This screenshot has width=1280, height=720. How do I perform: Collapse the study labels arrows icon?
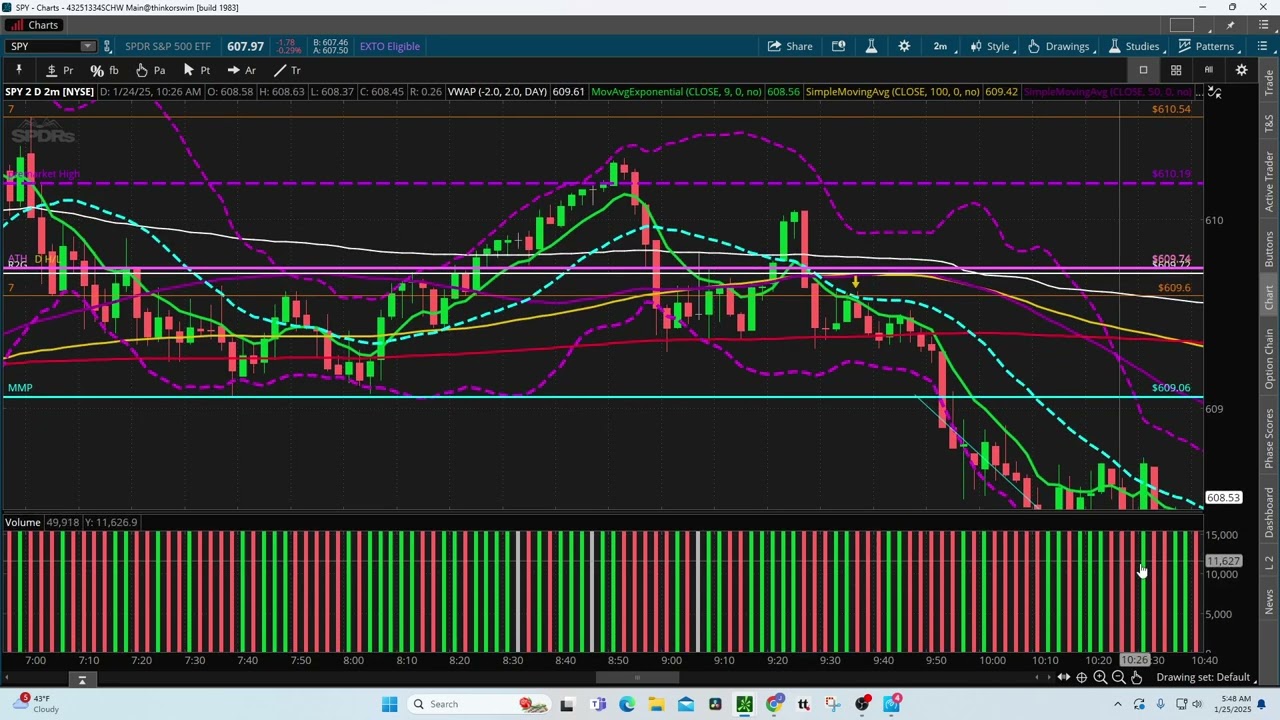point(1214,92)
